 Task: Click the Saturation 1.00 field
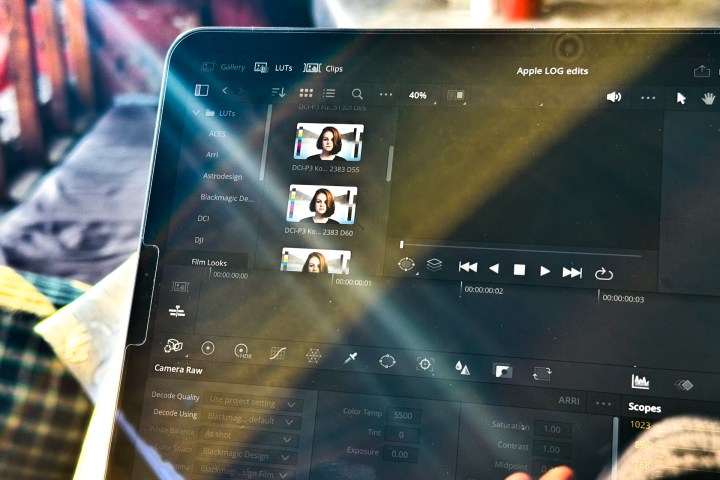coord(552,429)
